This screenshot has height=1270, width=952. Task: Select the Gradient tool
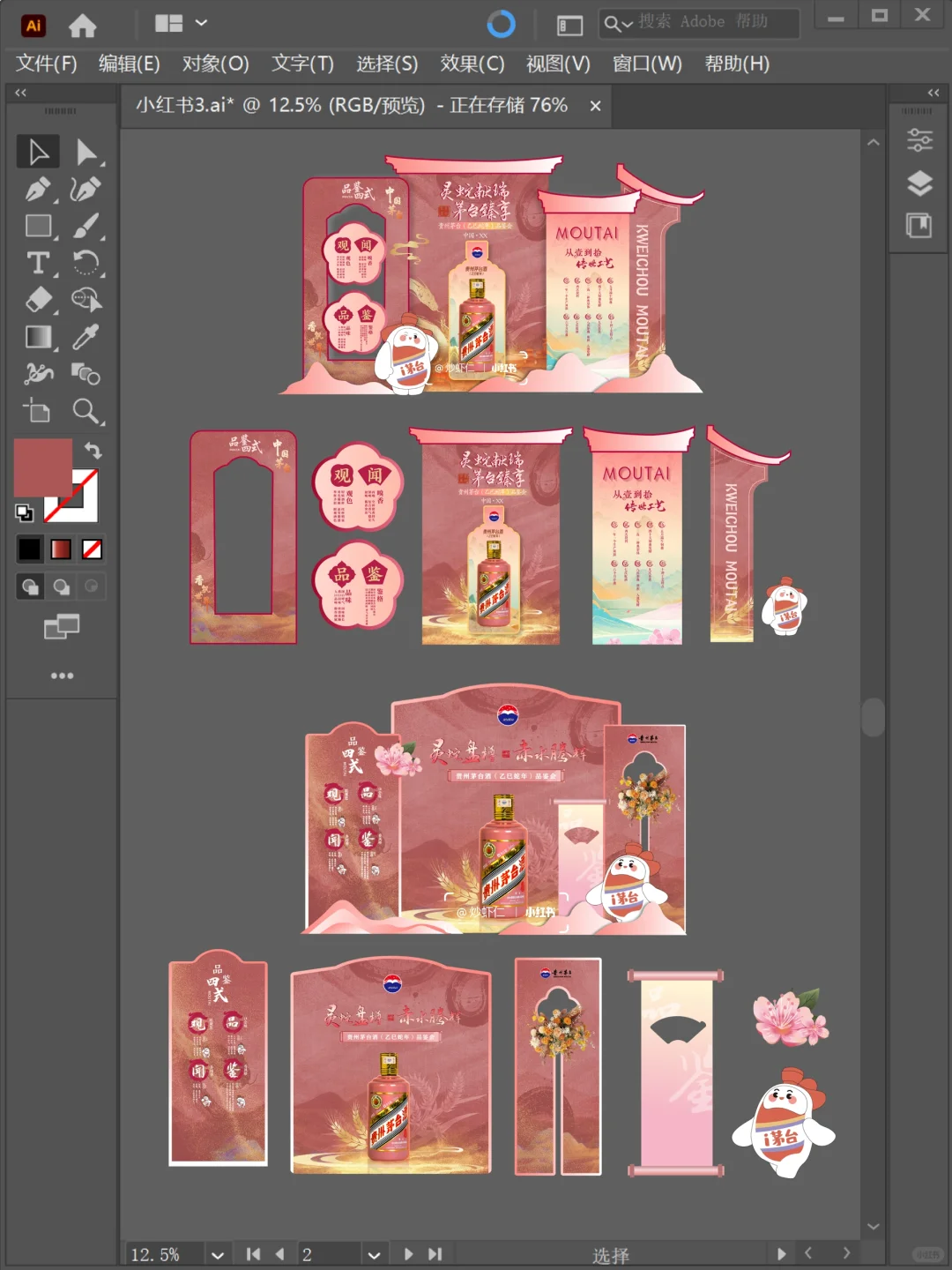(38, 337)
